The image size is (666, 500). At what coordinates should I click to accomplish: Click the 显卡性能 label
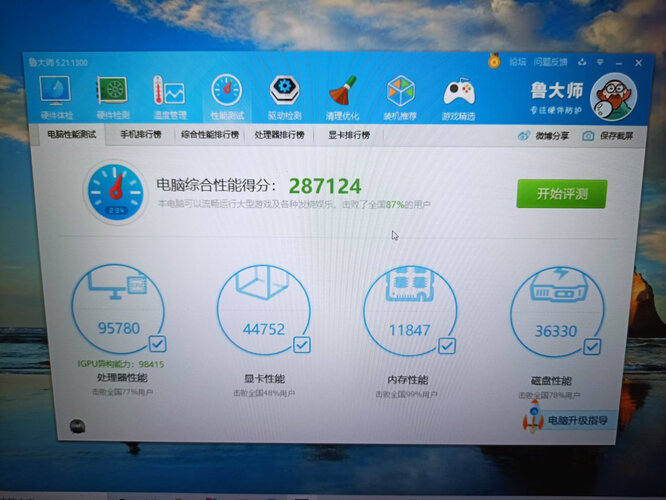click(x=265, y=379)
